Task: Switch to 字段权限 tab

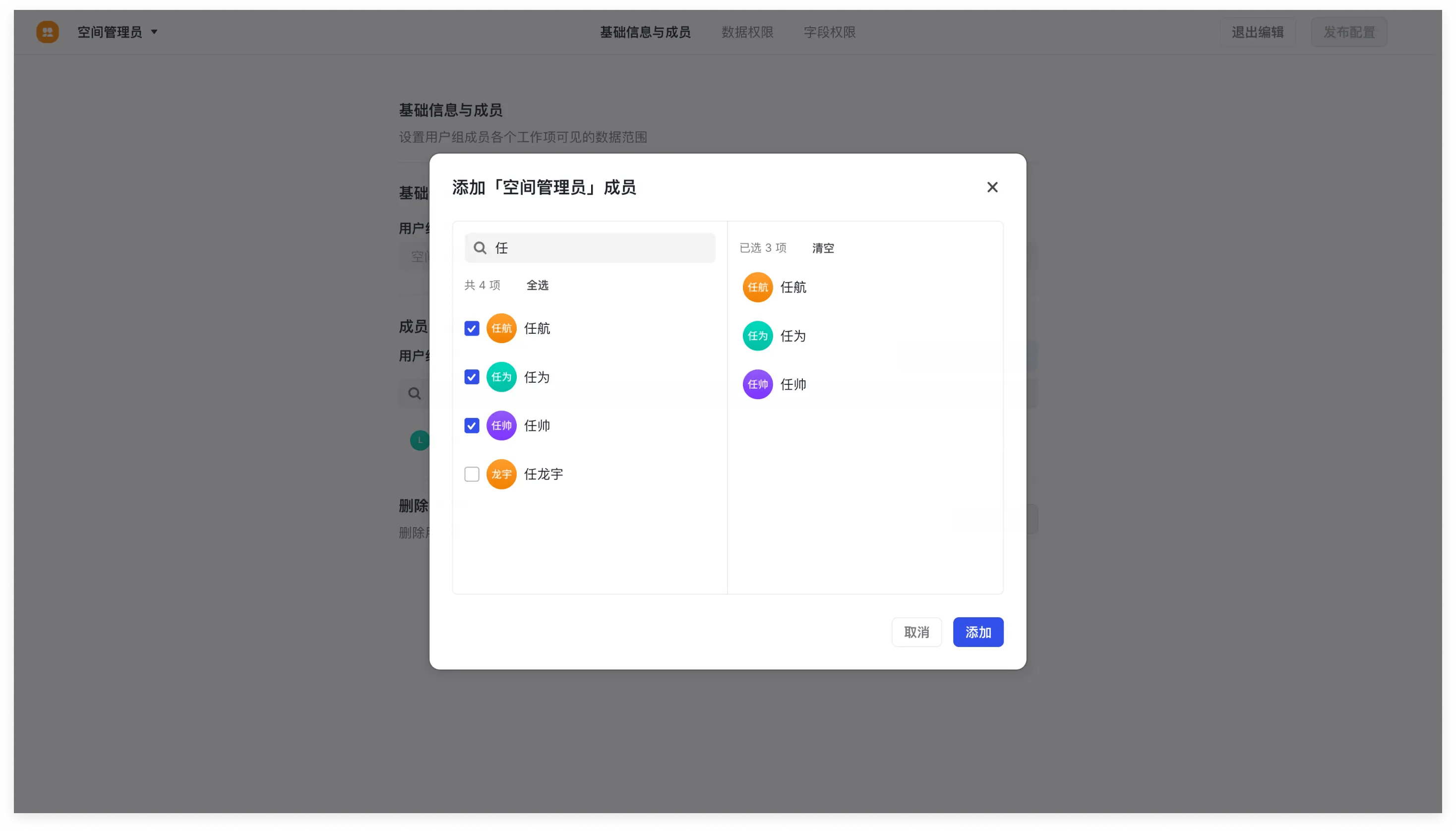Action: [x=829, y=32]
